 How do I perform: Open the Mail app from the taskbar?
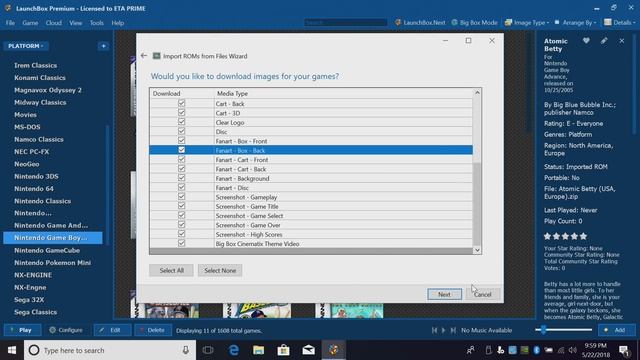[309, 350]
